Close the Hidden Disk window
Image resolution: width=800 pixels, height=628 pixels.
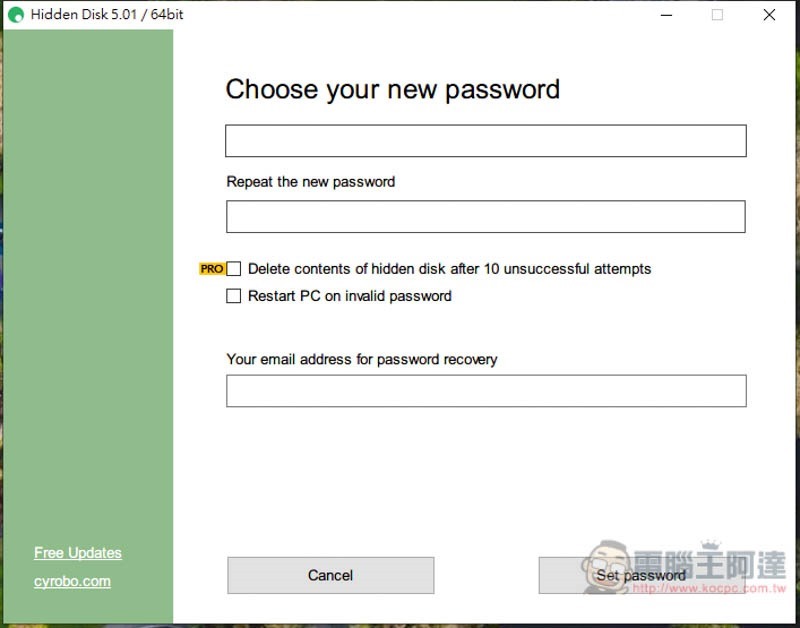coord(769,15)
